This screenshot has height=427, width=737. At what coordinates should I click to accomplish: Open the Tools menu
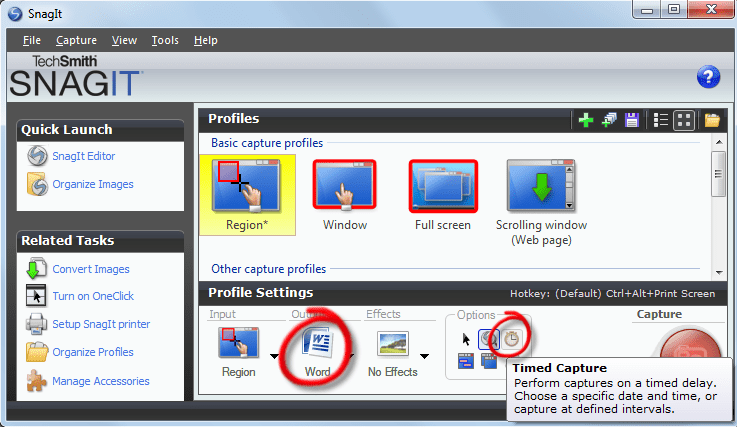(165, 40)
